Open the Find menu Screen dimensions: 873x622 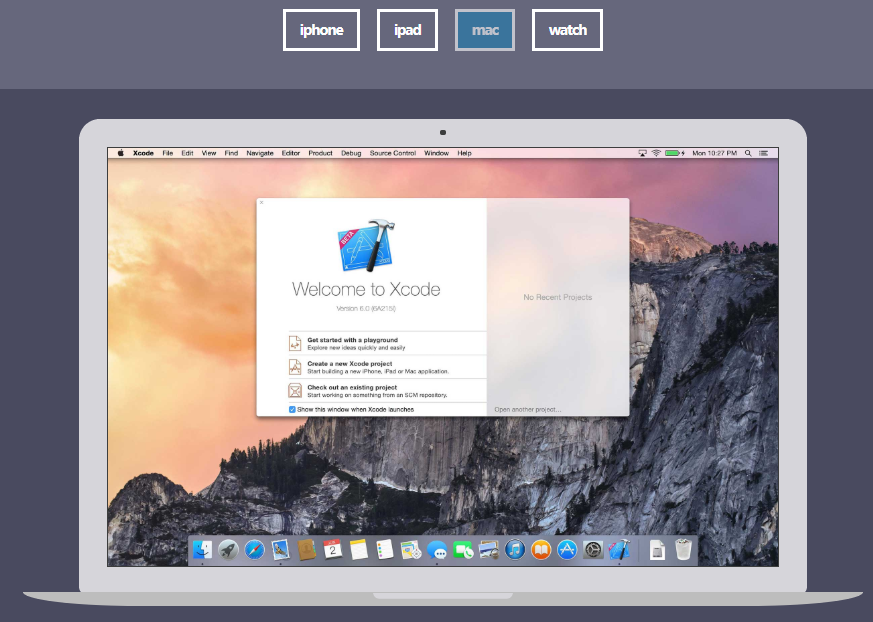pyautogui.click(x=231, y=153)
